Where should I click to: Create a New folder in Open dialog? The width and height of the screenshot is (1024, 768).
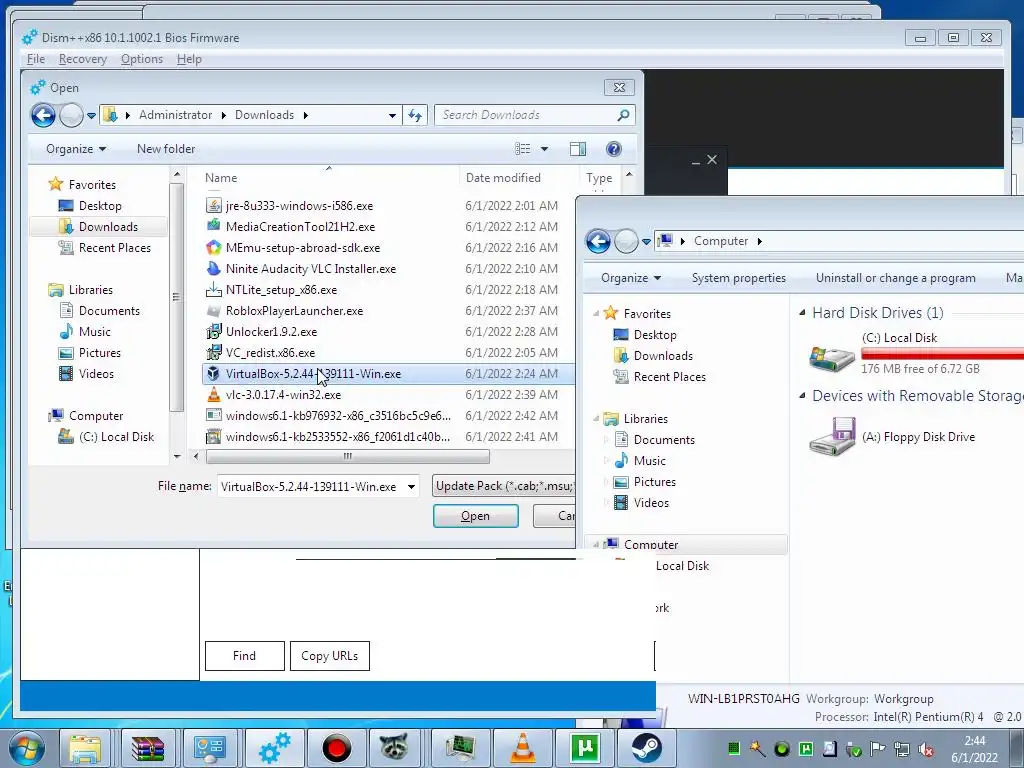tap(166, 149)
